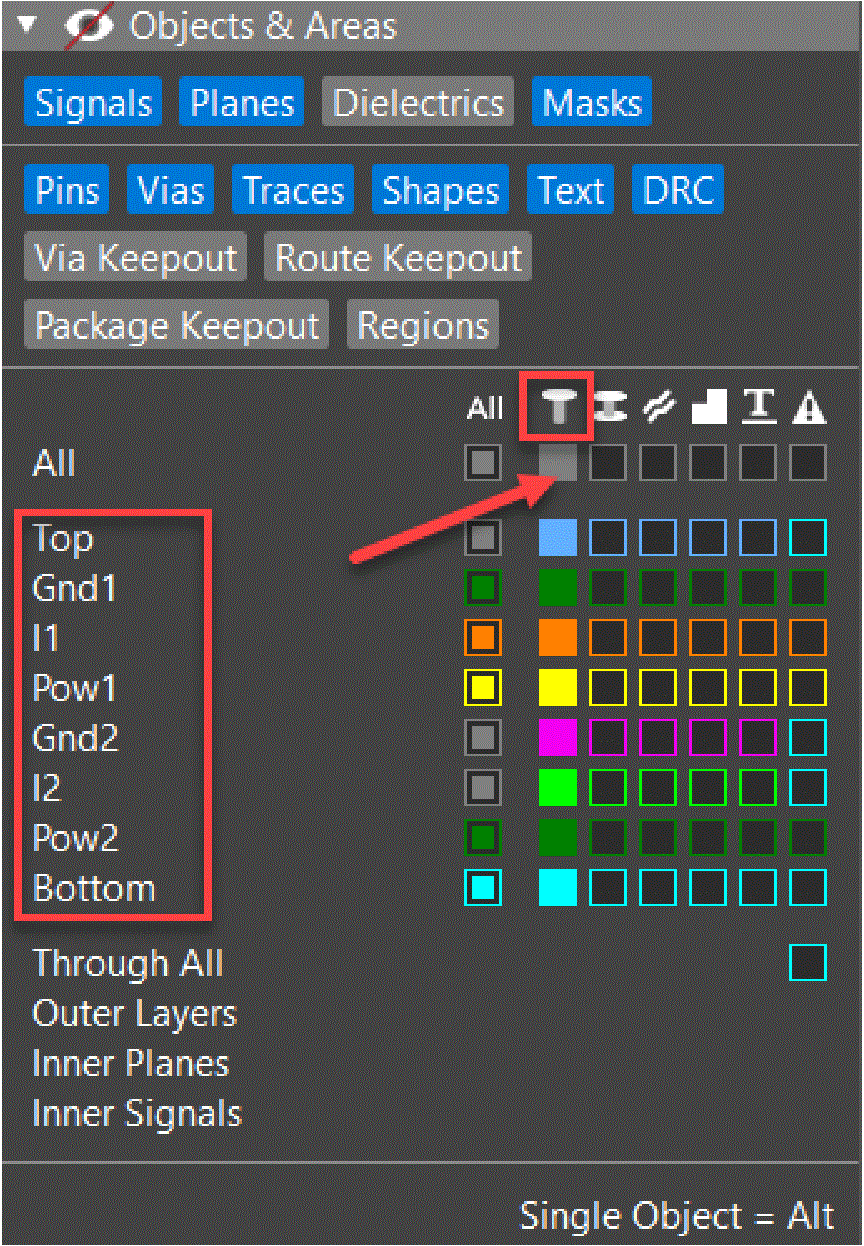Click the Text column header icon
The image size is (864, 1246).
(x=759, y=406)
